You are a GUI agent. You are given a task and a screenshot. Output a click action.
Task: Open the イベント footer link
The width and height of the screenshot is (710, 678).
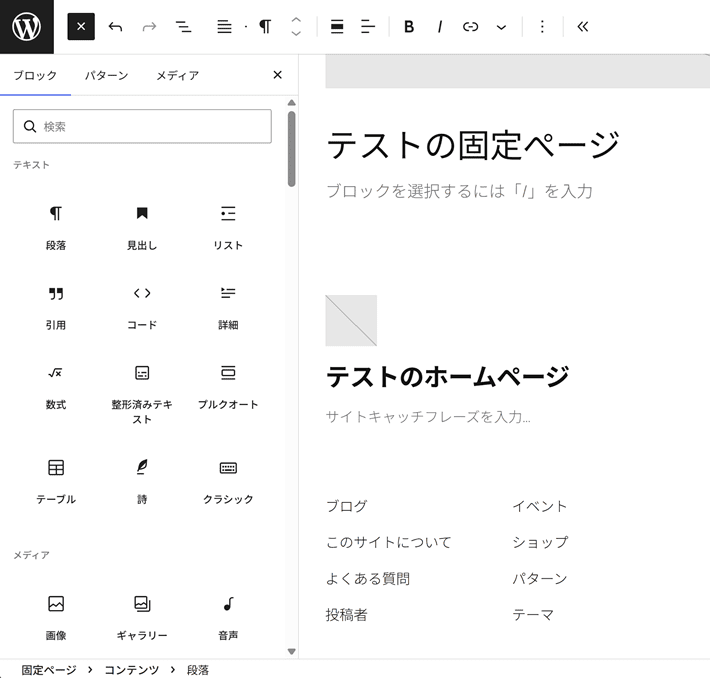click(x=540, y=506)
